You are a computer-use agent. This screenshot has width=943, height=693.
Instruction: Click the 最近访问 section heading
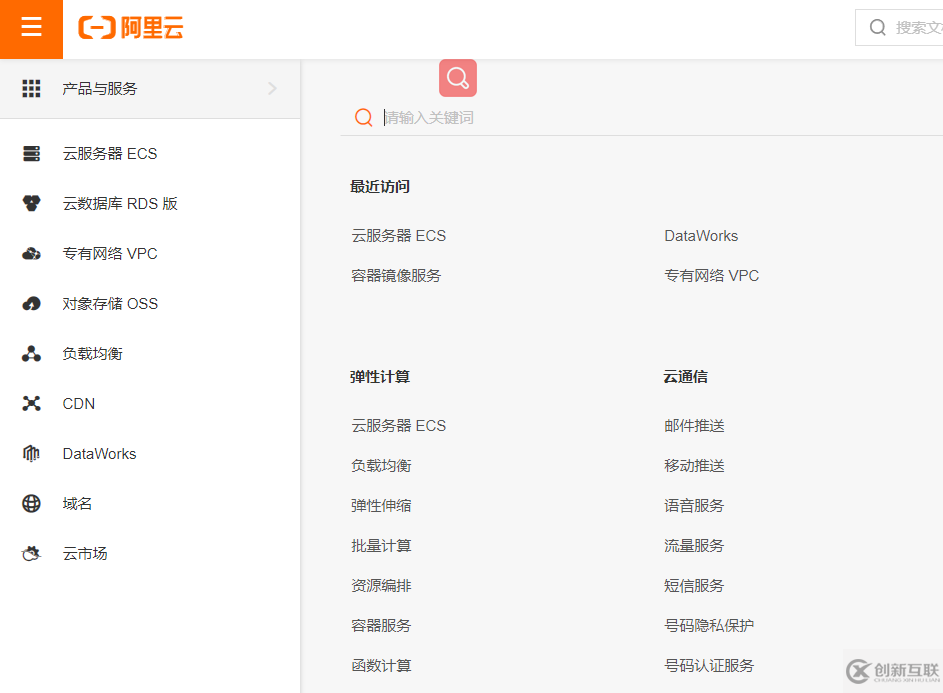(x=380, y=186)
